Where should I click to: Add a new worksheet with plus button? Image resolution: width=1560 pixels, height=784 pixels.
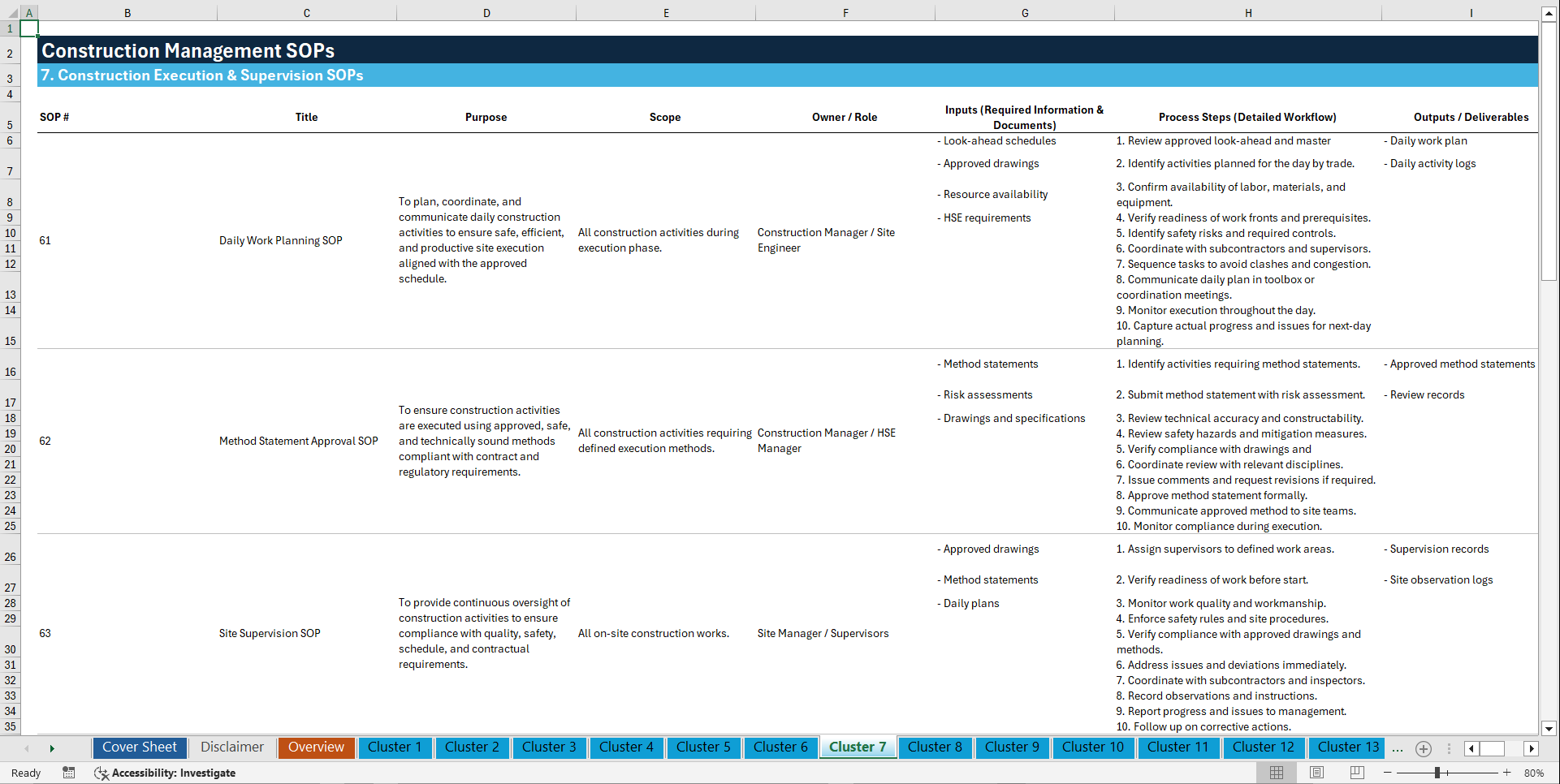click(1423, 748)
